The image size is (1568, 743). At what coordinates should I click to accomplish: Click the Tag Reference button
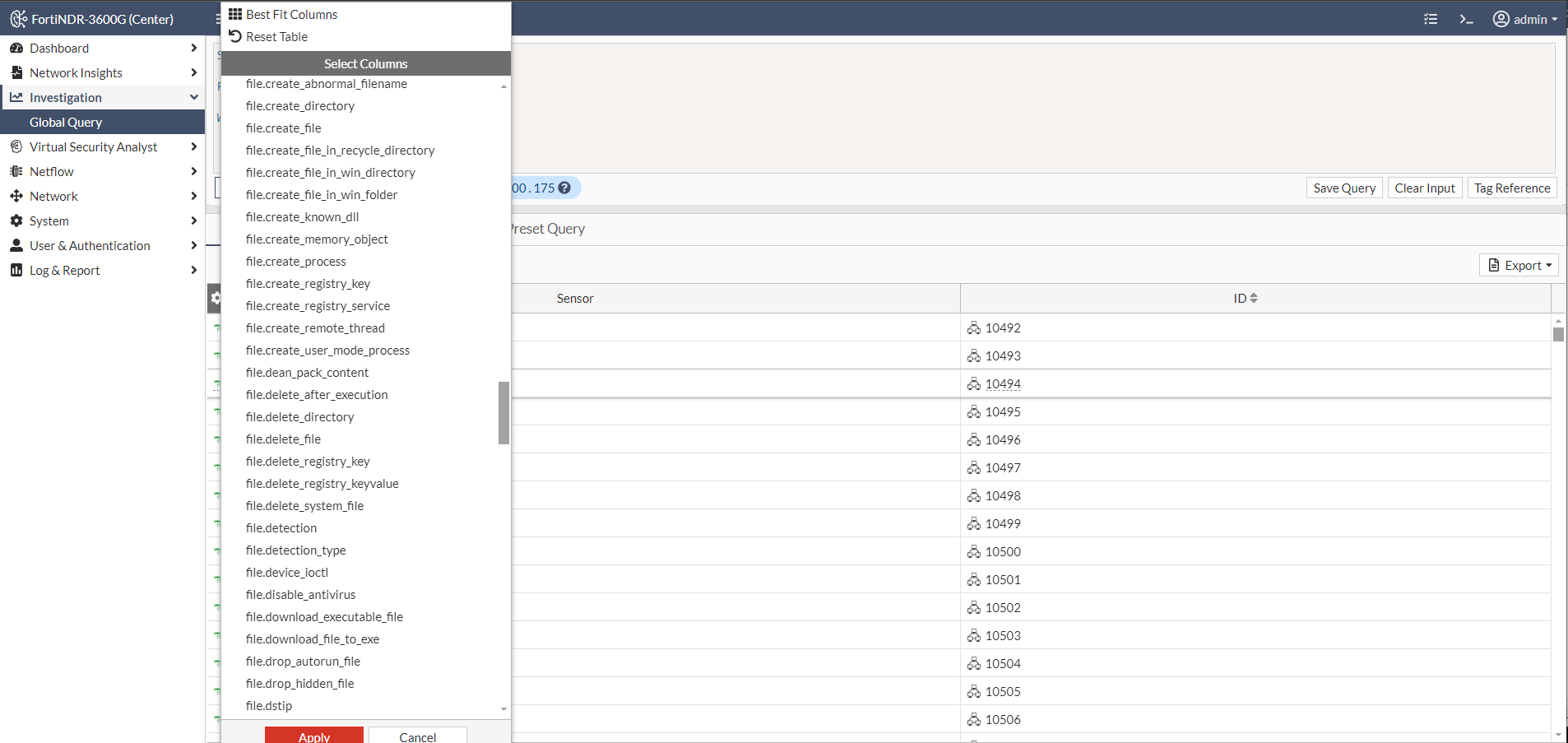pyautogui.click(x=1512, y=188)
